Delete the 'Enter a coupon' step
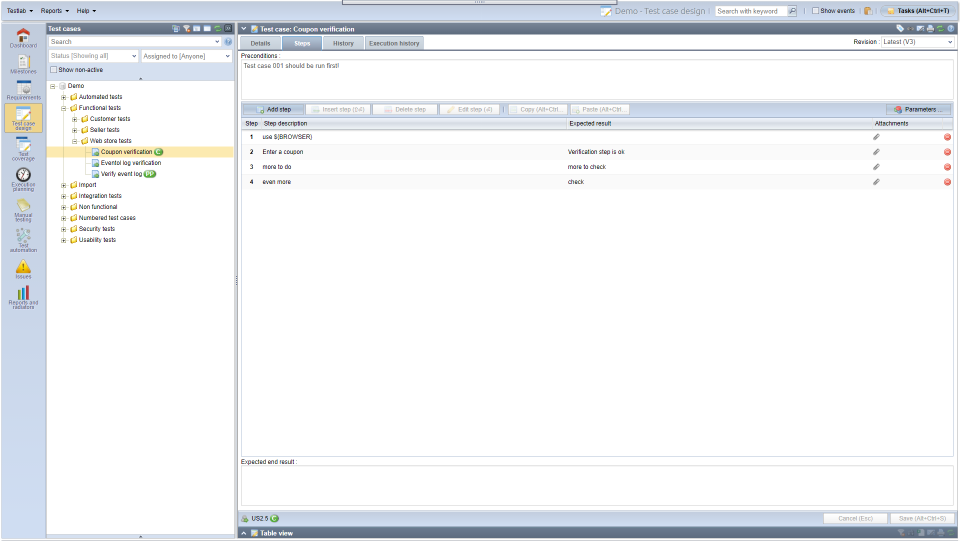 pyautogui.click(x=947, y=152)
